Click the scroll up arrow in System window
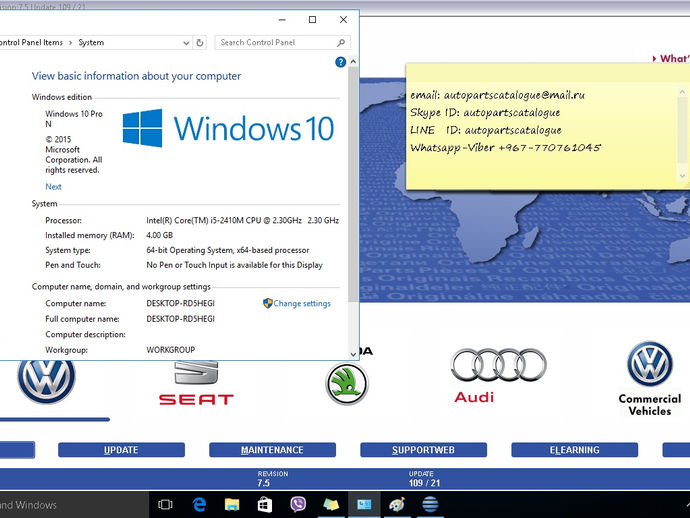Screen dimensions: 690x518 [x=353, y=62]
